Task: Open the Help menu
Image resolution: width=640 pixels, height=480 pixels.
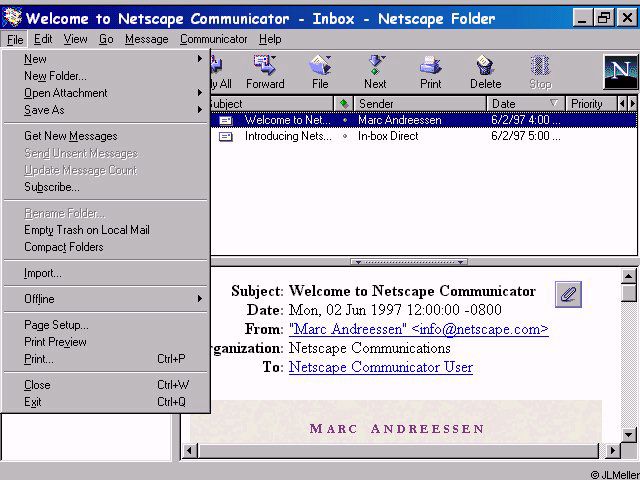Action: 270,39
